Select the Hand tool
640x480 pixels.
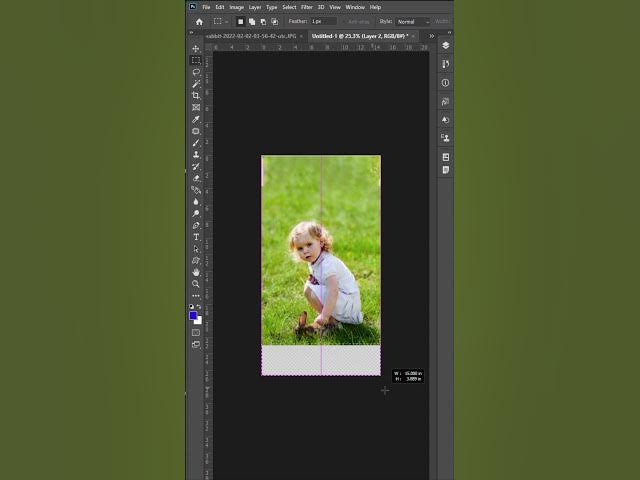tap(196, 272)
